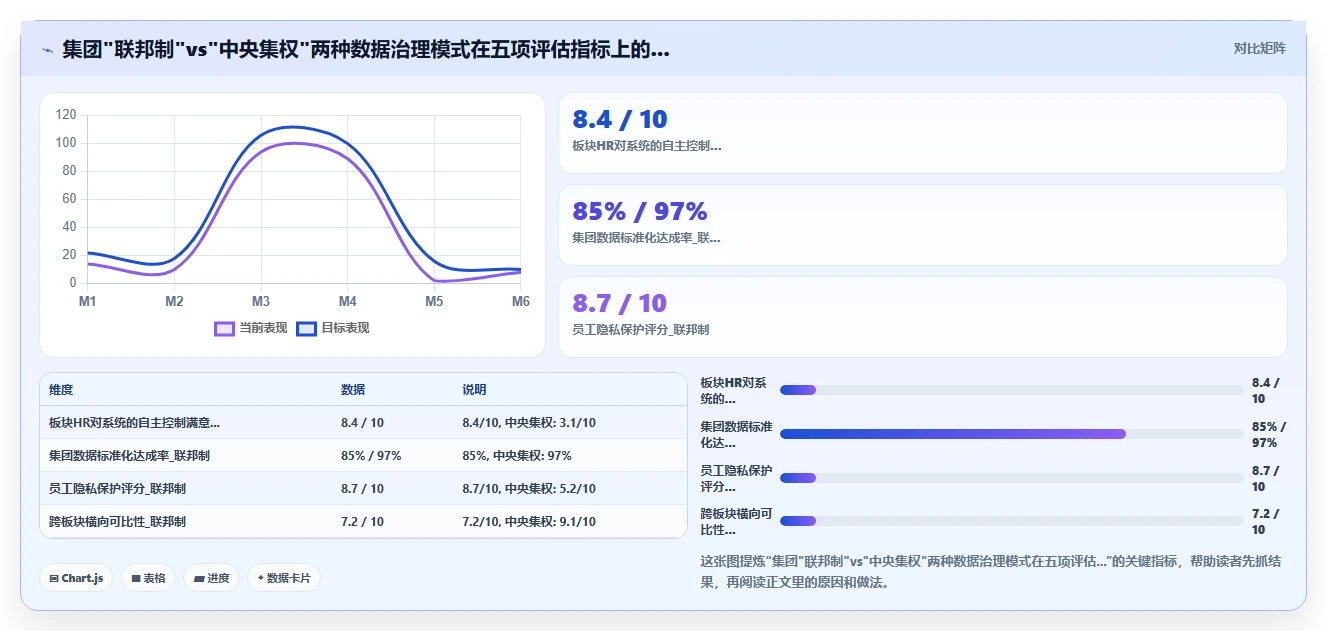Select the 跨板块横向可比性_联邦制 table row

pos(364,521)
